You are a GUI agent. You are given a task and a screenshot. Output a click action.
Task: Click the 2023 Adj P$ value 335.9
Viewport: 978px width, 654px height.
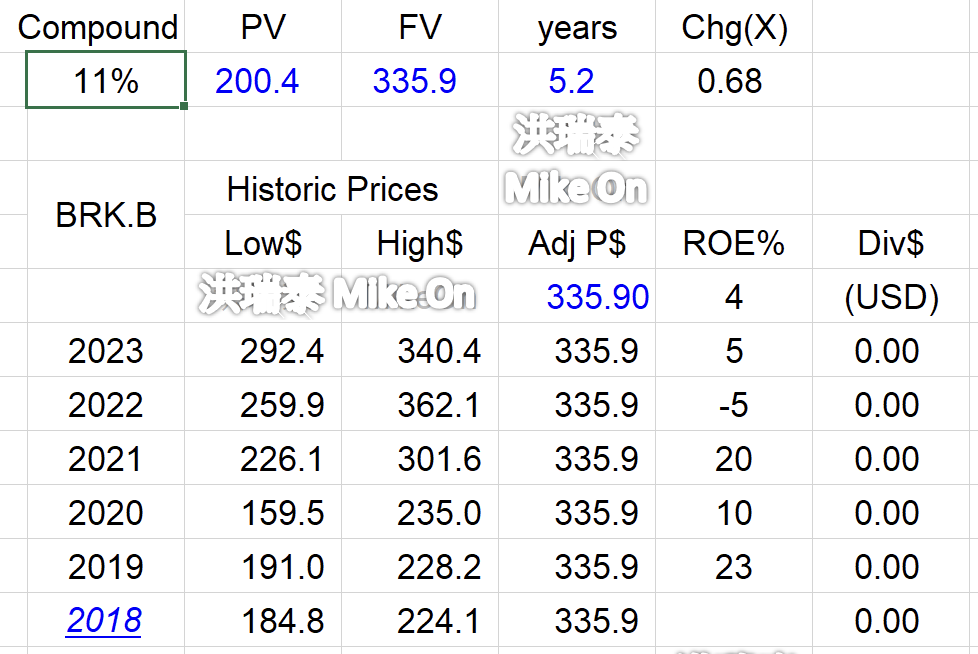(x=597, y=351)
